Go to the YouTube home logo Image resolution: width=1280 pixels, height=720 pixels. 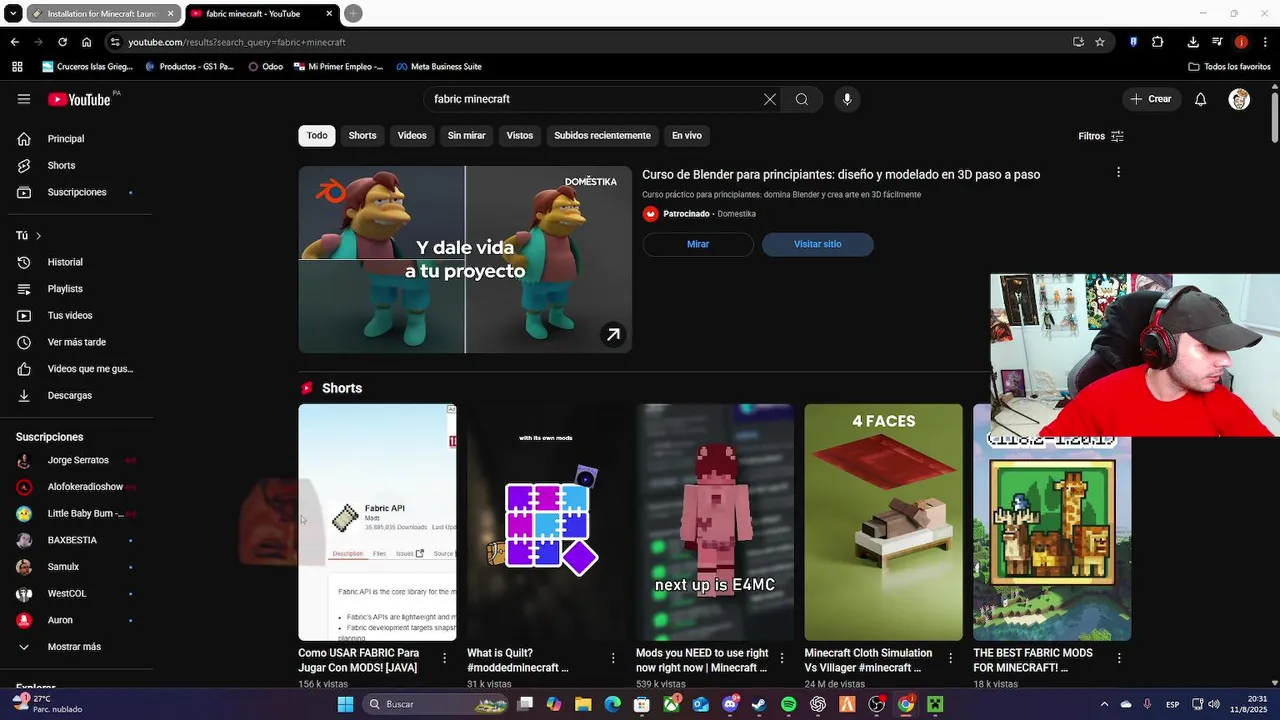point(79,99)
